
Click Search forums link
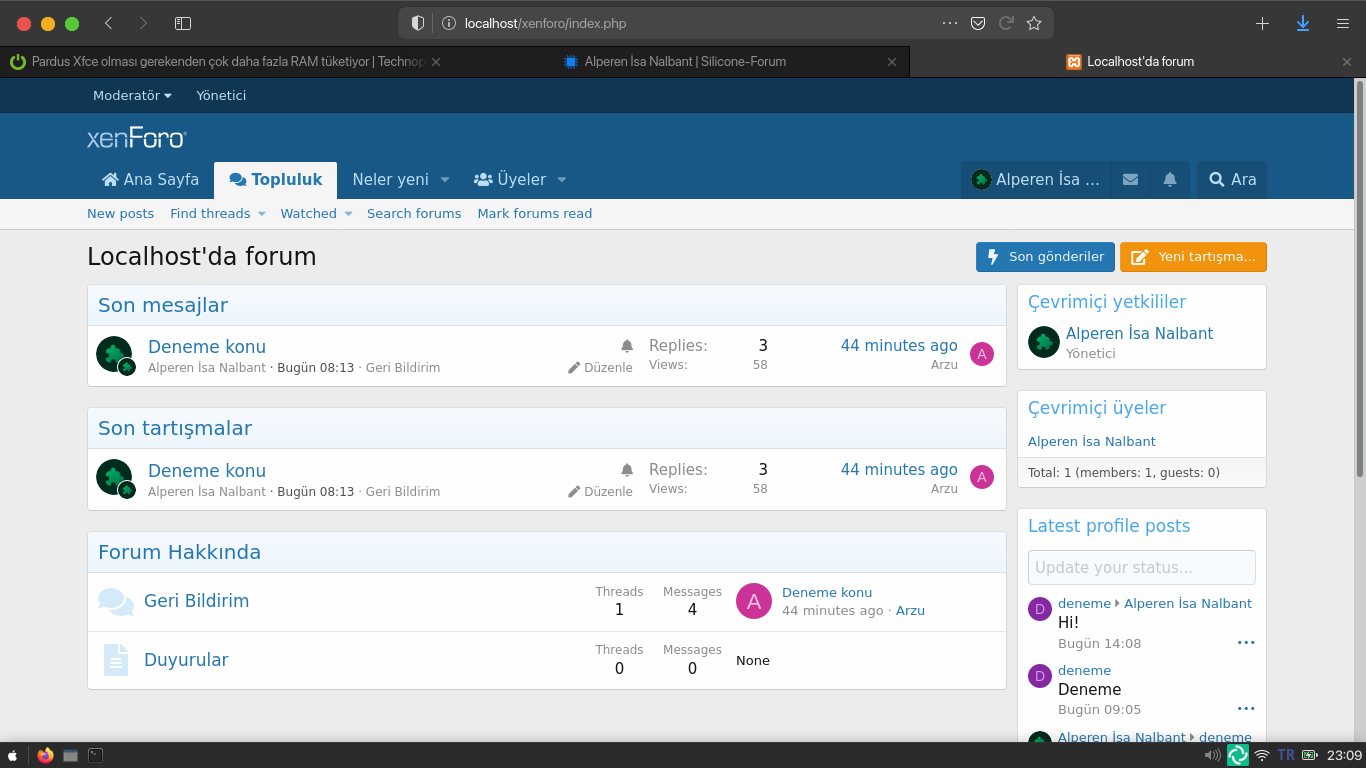click(x=414, y=214)
